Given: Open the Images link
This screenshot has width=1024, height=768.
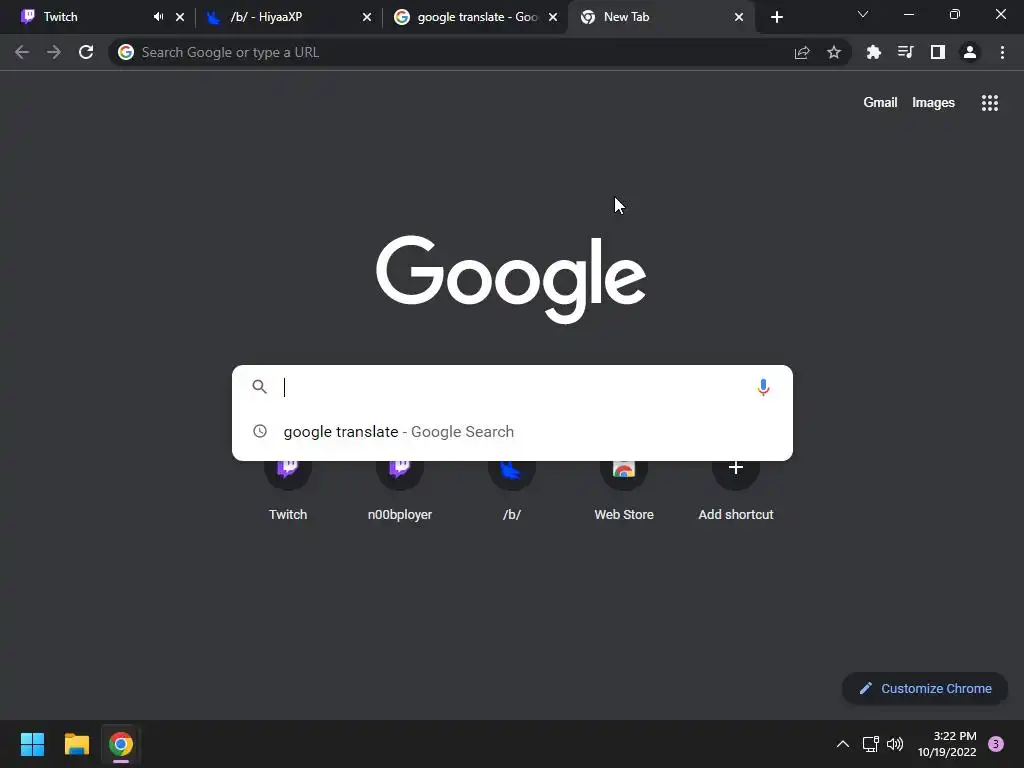Looking at the screenshot, I should coord(933,103).
